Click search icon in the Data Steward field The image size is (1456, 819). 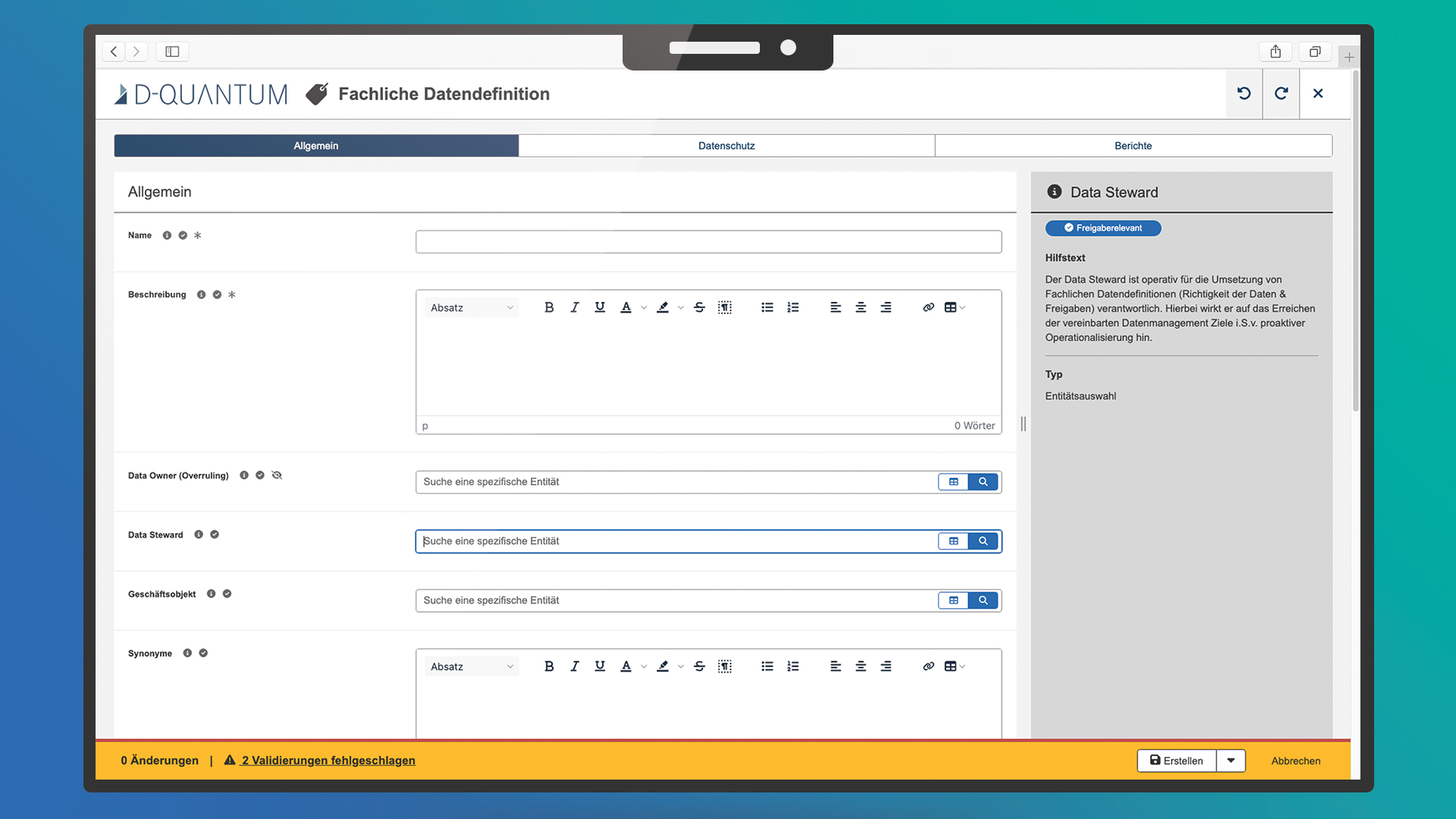(983, 541)
